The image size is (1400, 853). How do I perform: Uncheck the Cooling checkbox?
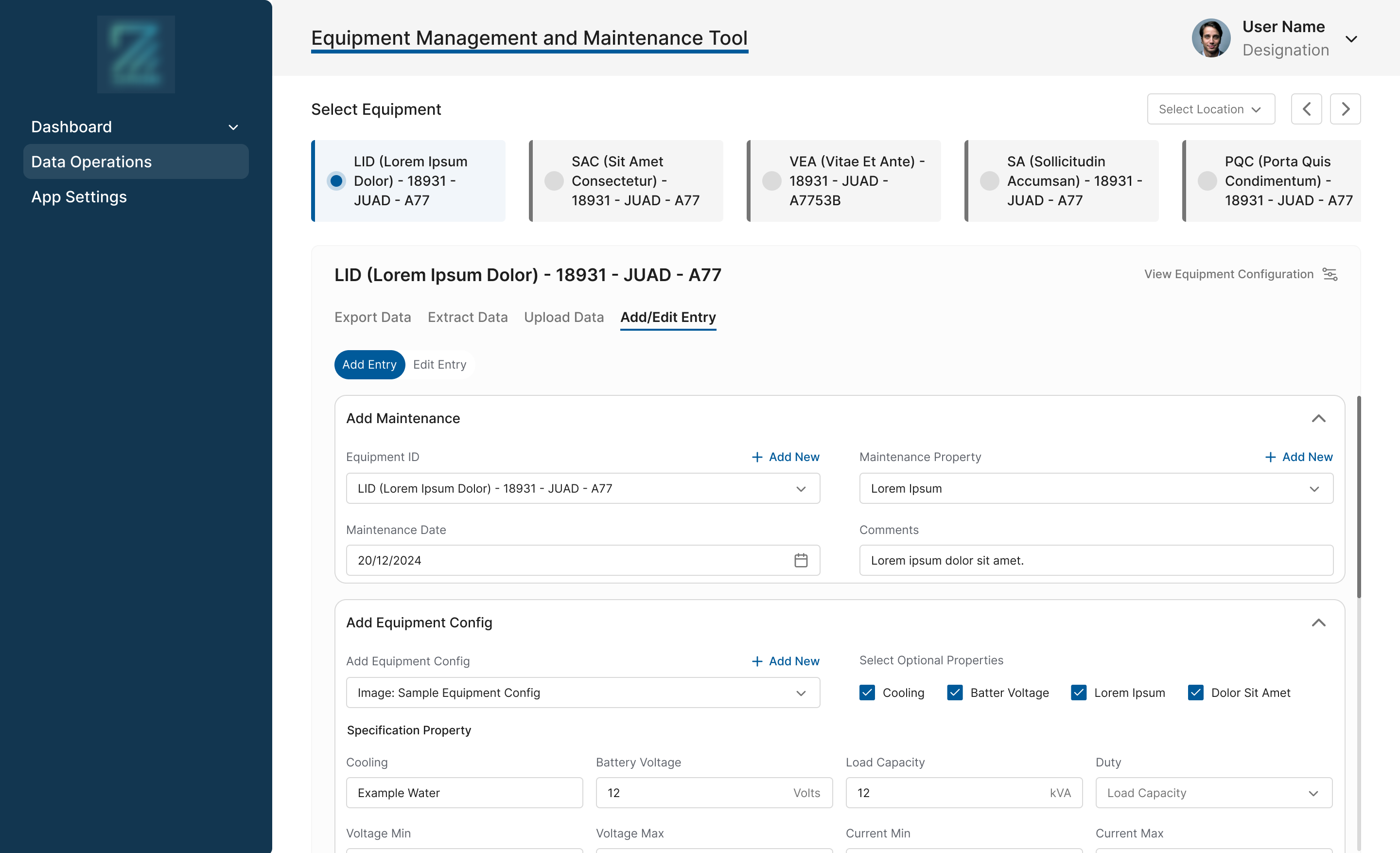(x=867, y=693)
